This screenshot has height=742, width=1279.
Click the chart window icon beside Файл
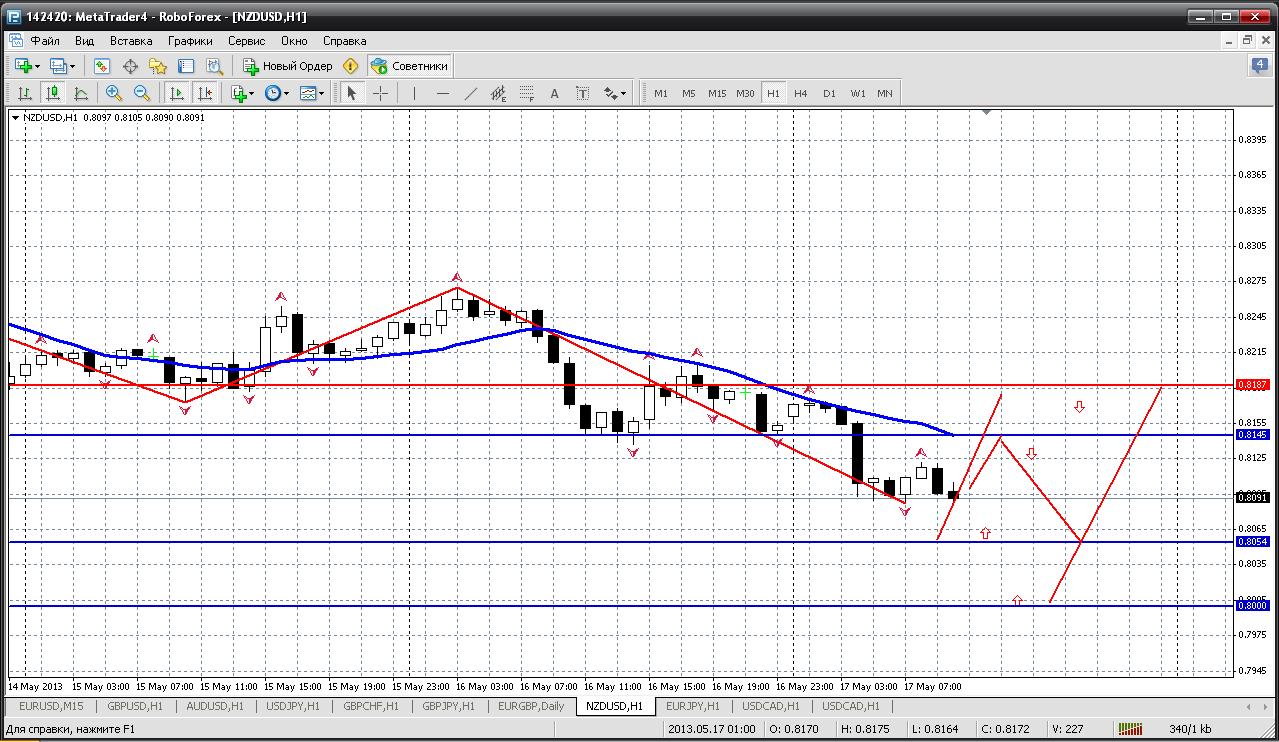15,41
